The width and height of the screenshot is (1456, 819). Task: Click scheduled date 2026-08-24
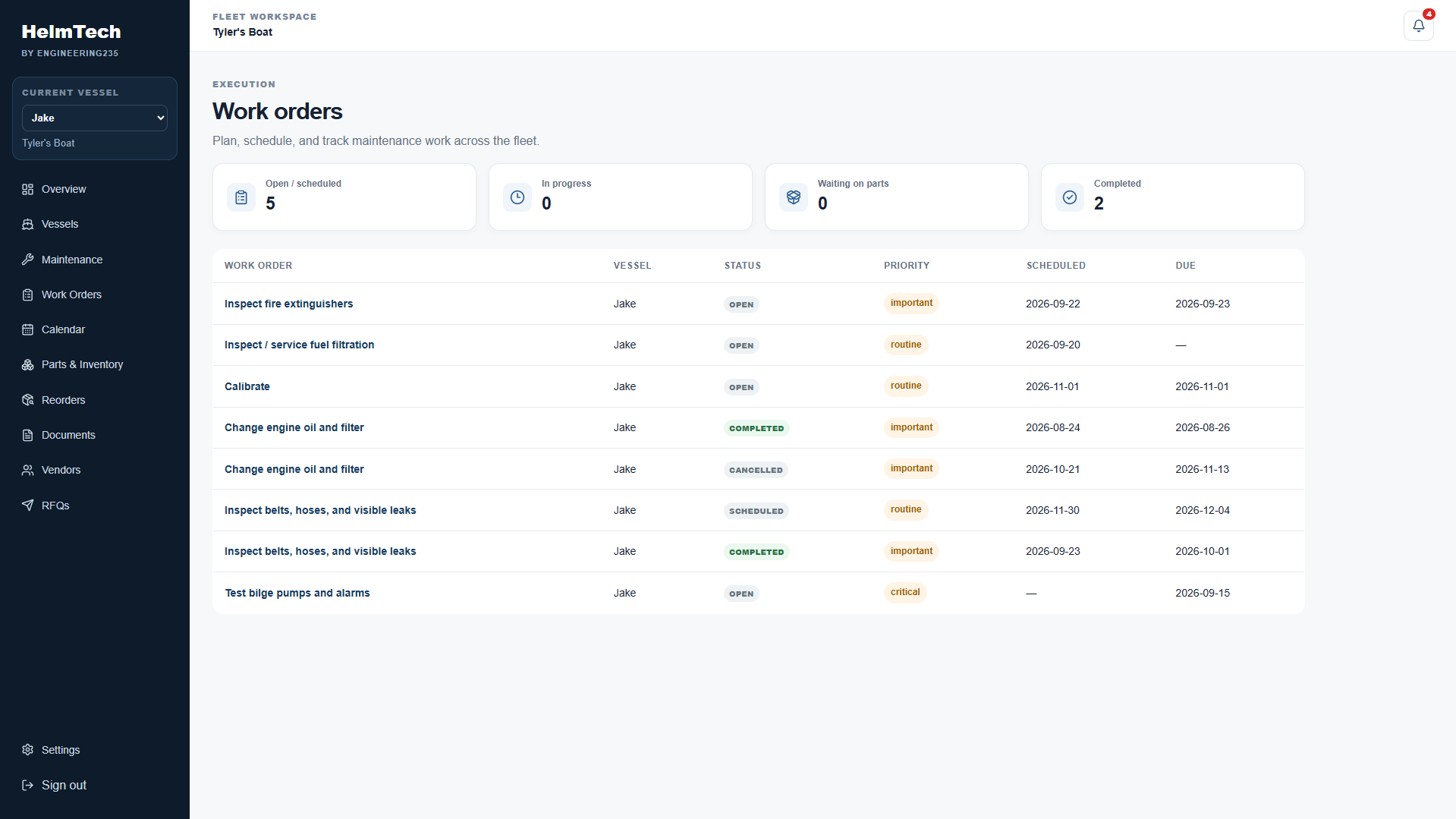pyautogui.click(x=1053, y=427)
